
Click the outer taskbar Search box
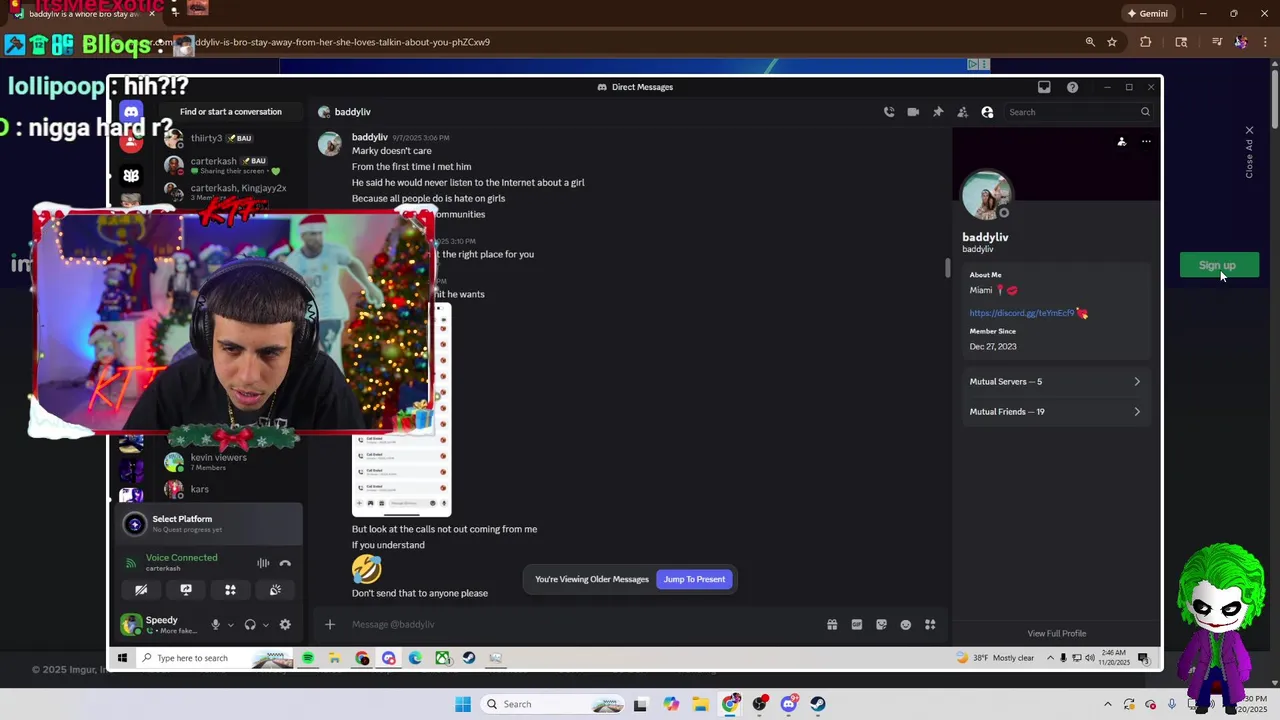click(553, 704)
